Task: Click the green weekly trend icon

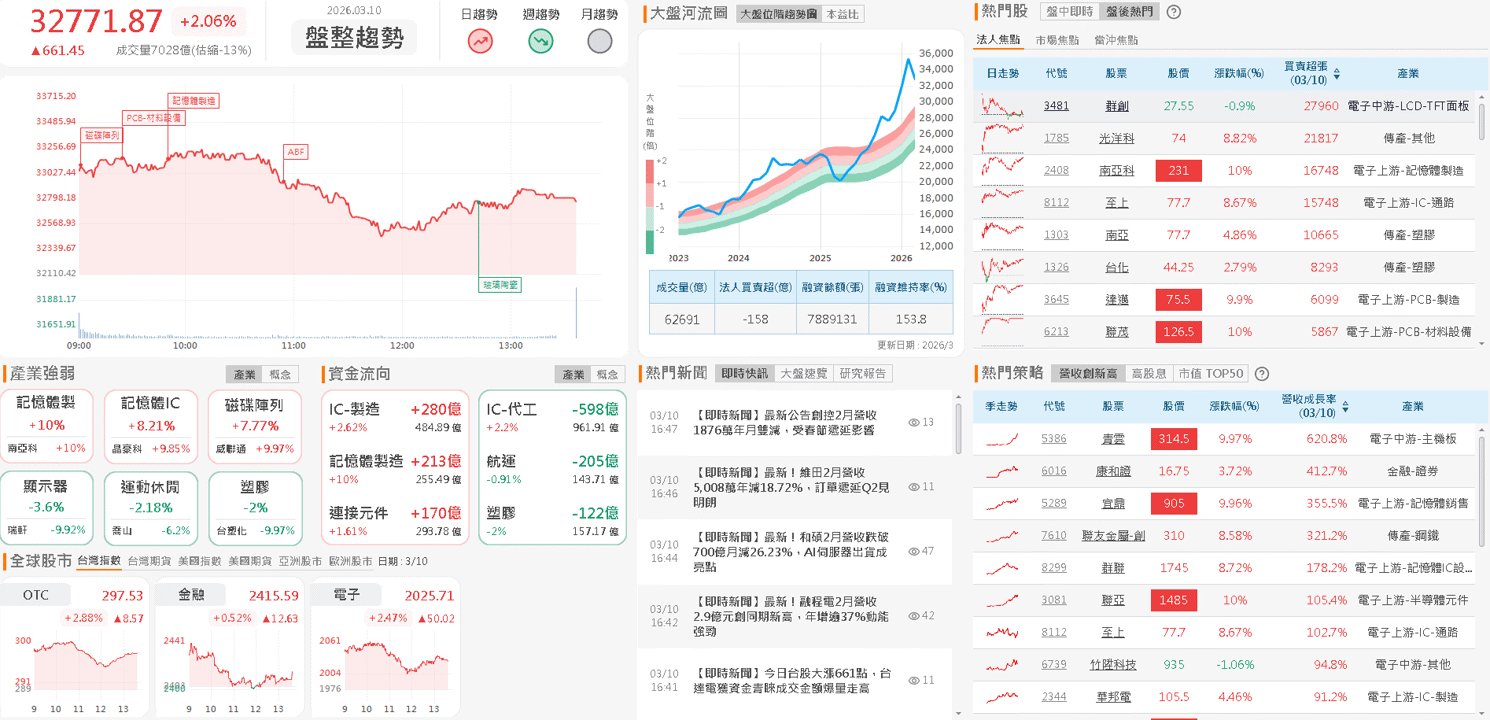Action: click(540, 41)
